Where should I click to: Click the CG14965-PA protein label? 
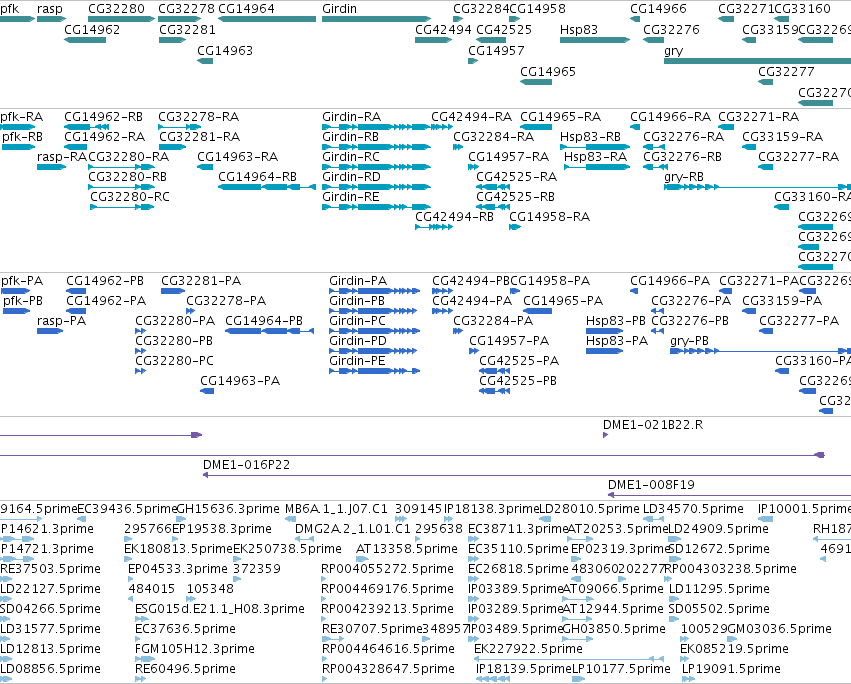pos(563,301)
